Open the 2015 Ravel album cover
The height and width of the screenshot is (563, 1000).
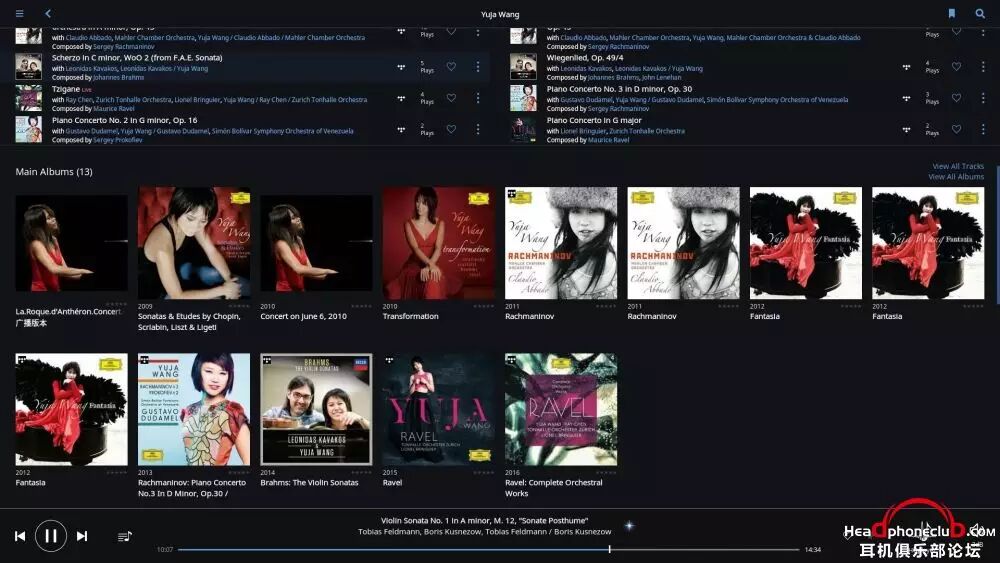(439, 409)
